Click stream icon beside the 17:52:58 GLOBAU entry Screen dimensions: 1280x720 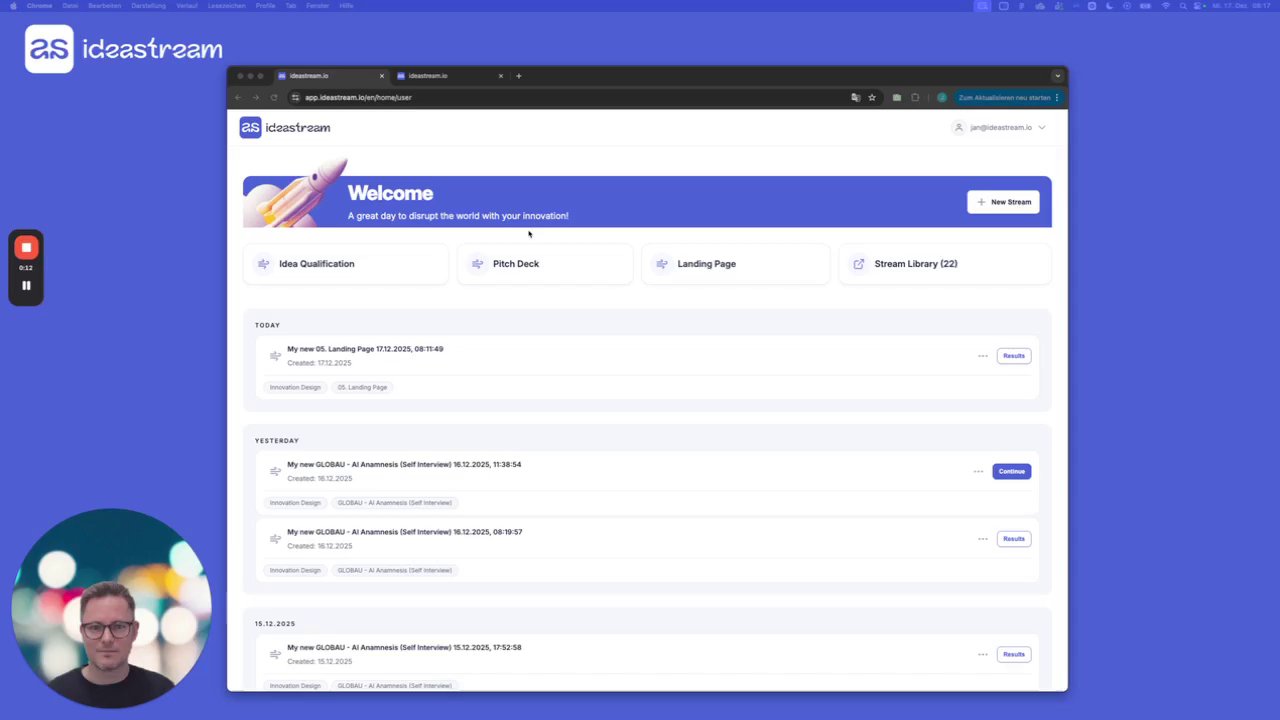coord(275,654)
